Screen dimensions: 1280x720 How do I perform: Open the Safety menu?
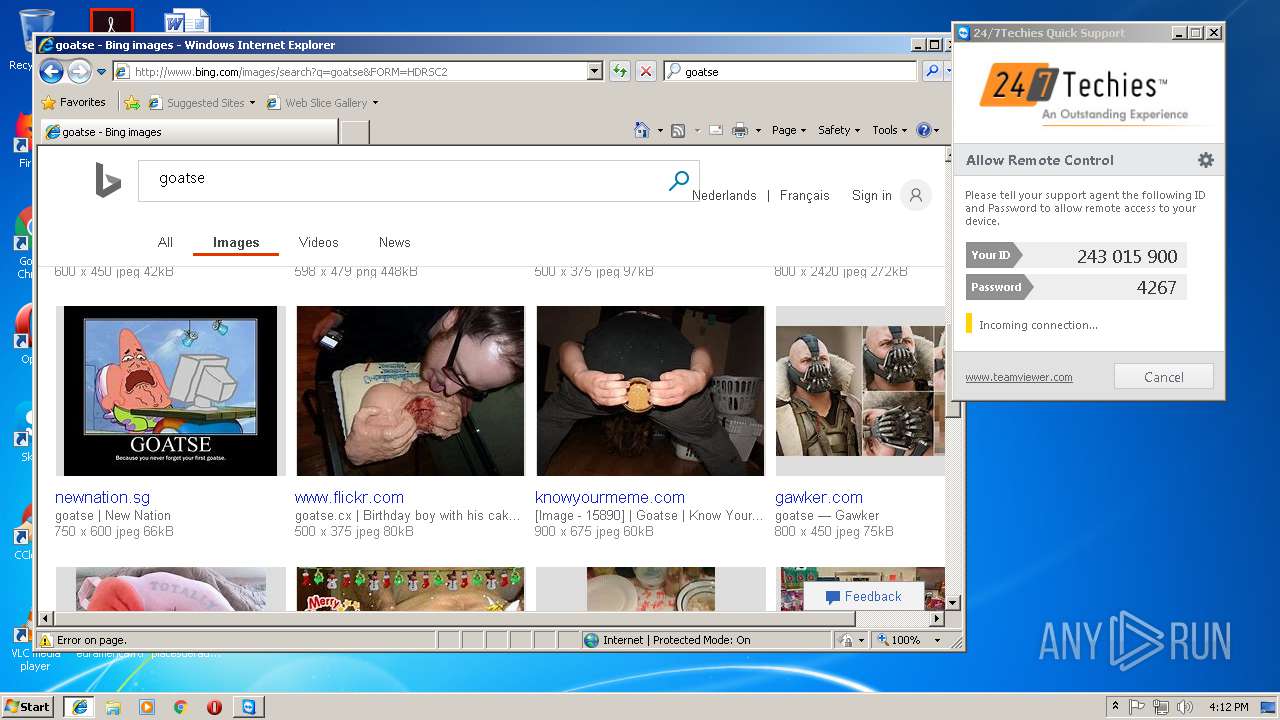tap(838, 130)
